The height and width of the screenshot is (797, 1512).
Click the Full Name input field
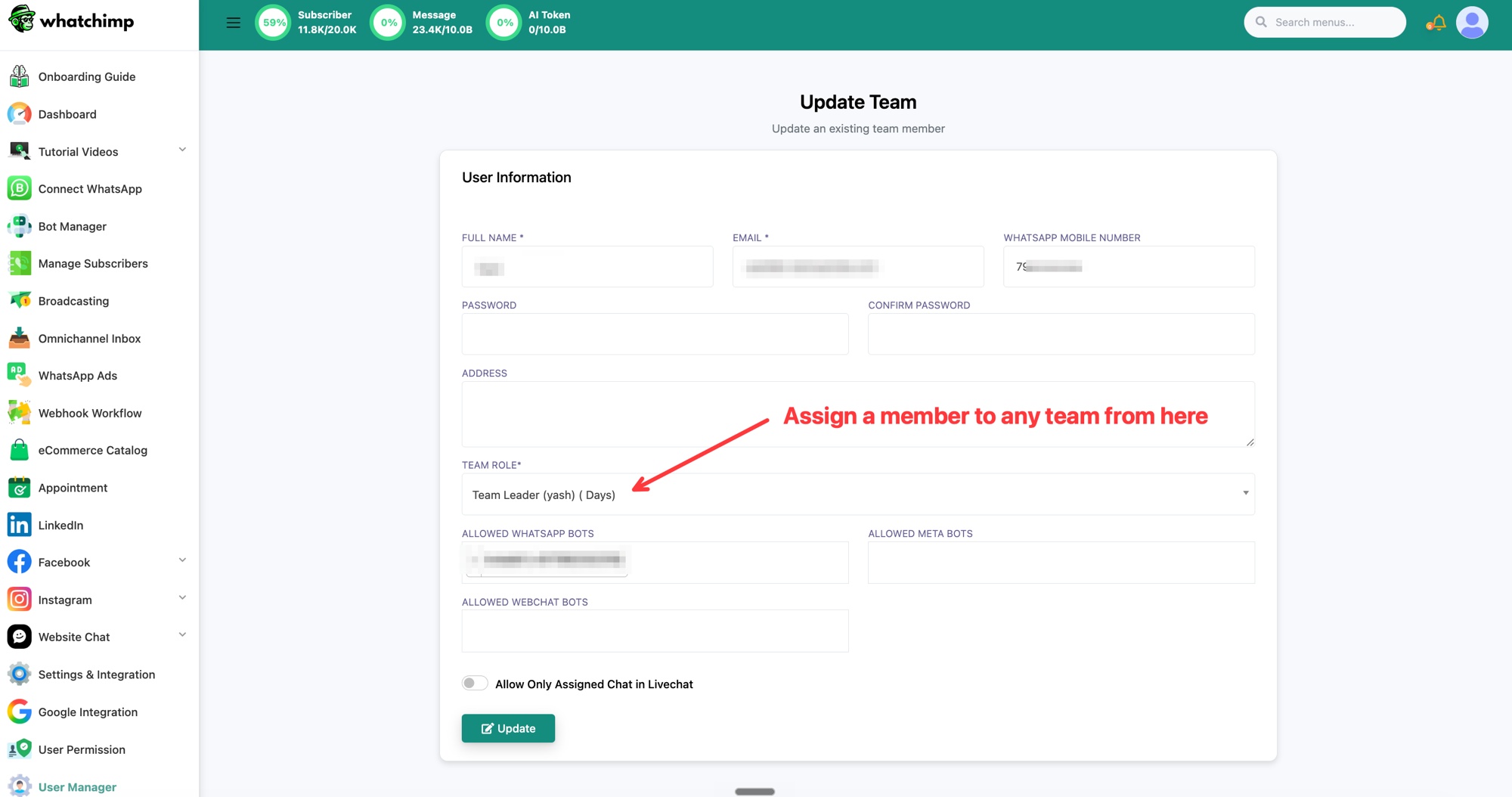[587, 266]
